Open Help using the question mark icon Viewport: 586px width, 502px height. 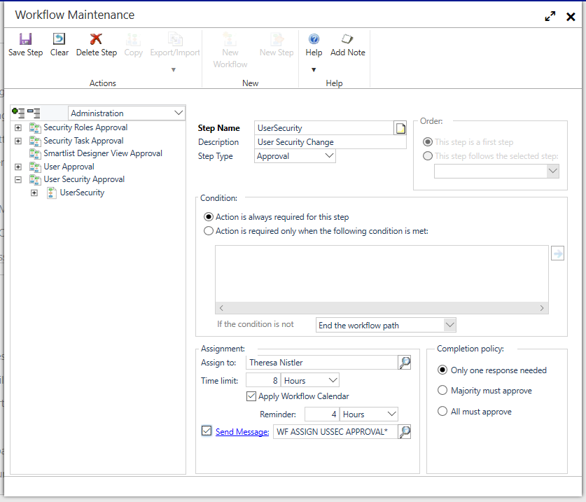(x=314, y=39)
